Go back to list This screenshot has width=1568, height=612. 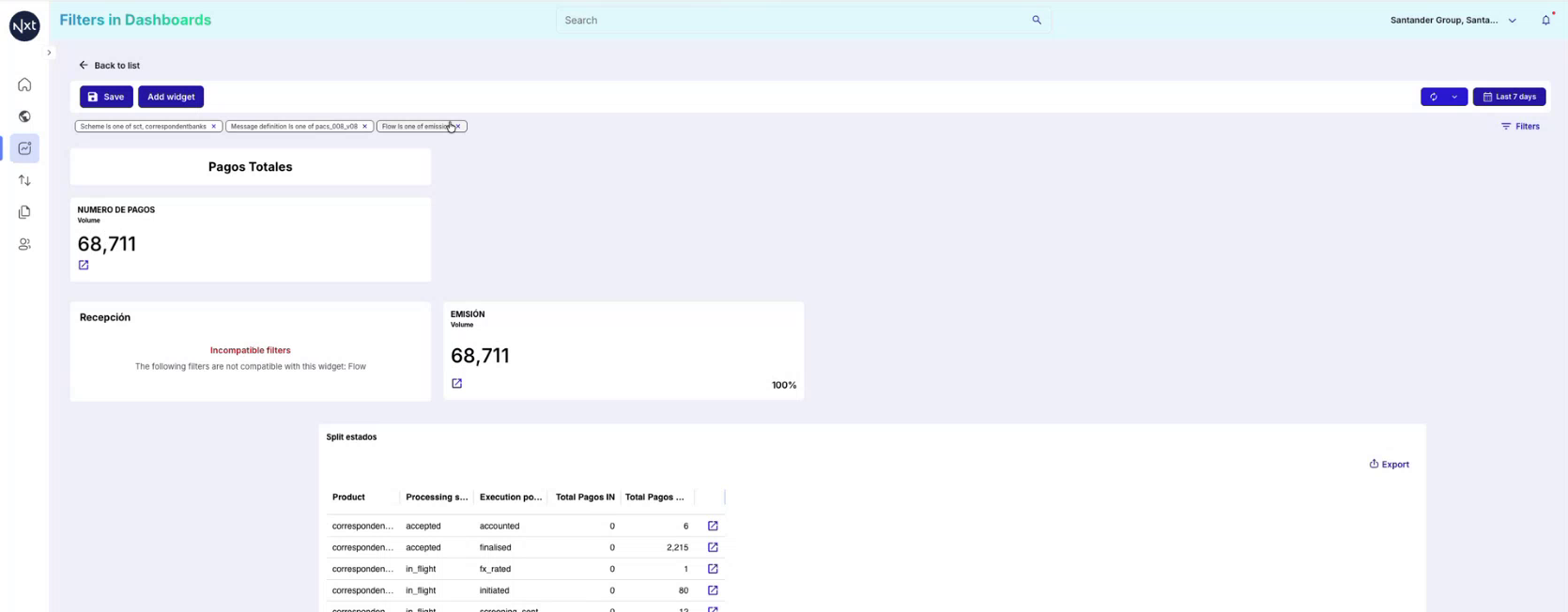tap(109, 65)
